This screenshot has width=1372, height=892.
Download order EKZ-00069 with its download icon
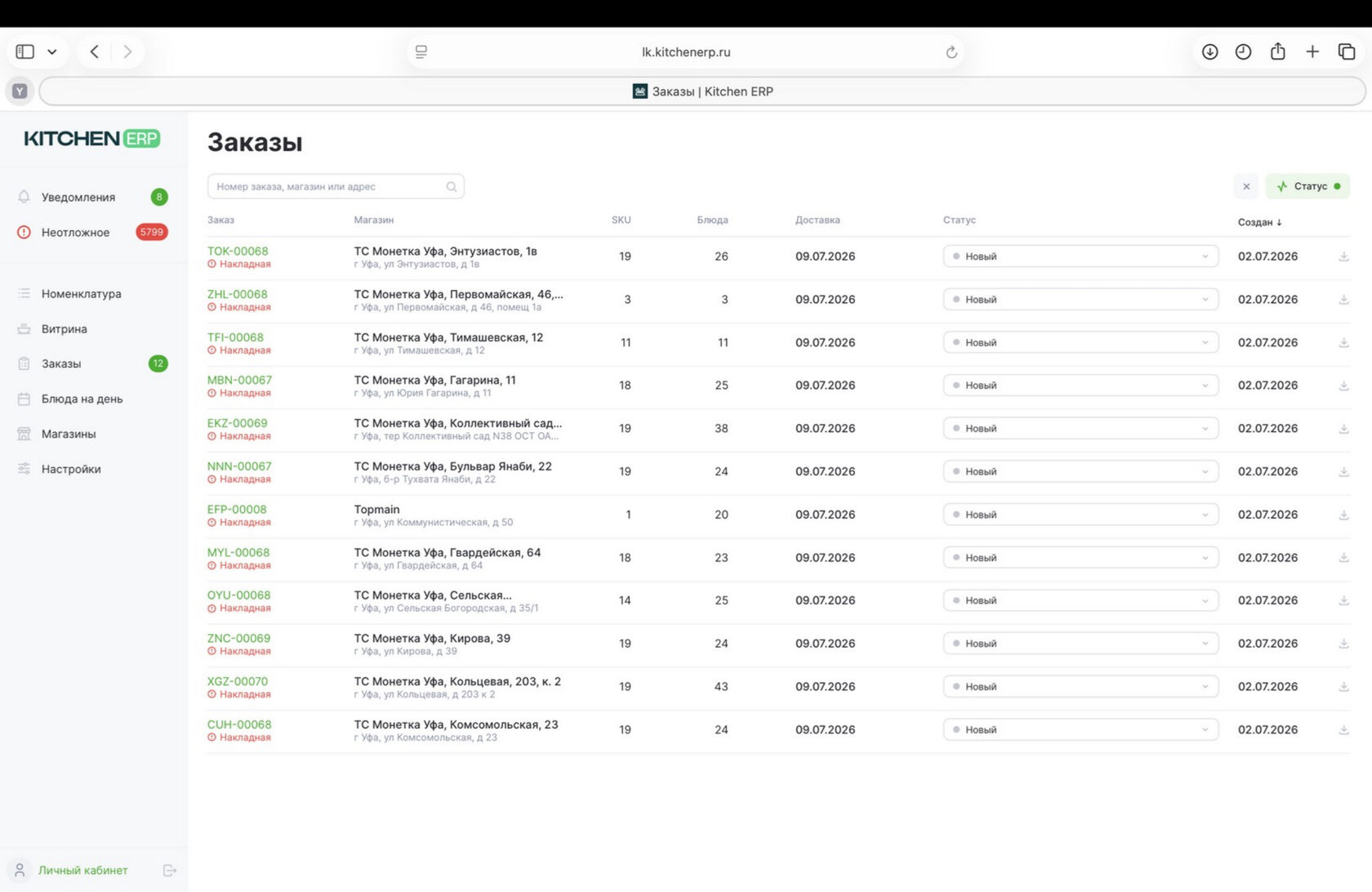pyautogui.click(x=1343, y=428)
